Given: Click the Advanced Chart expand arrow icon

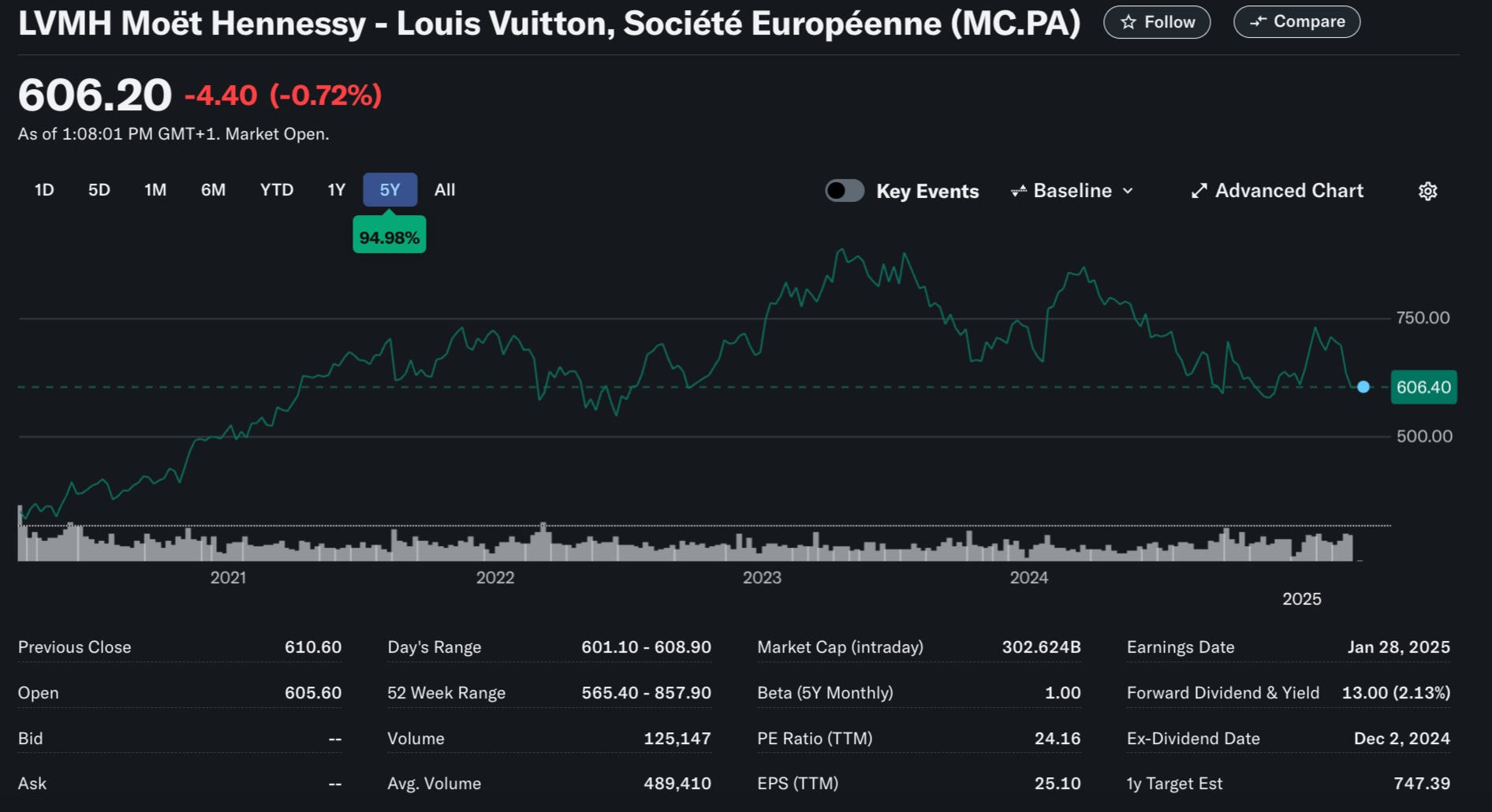Looking at the screenshot, I should point(1199,191).
